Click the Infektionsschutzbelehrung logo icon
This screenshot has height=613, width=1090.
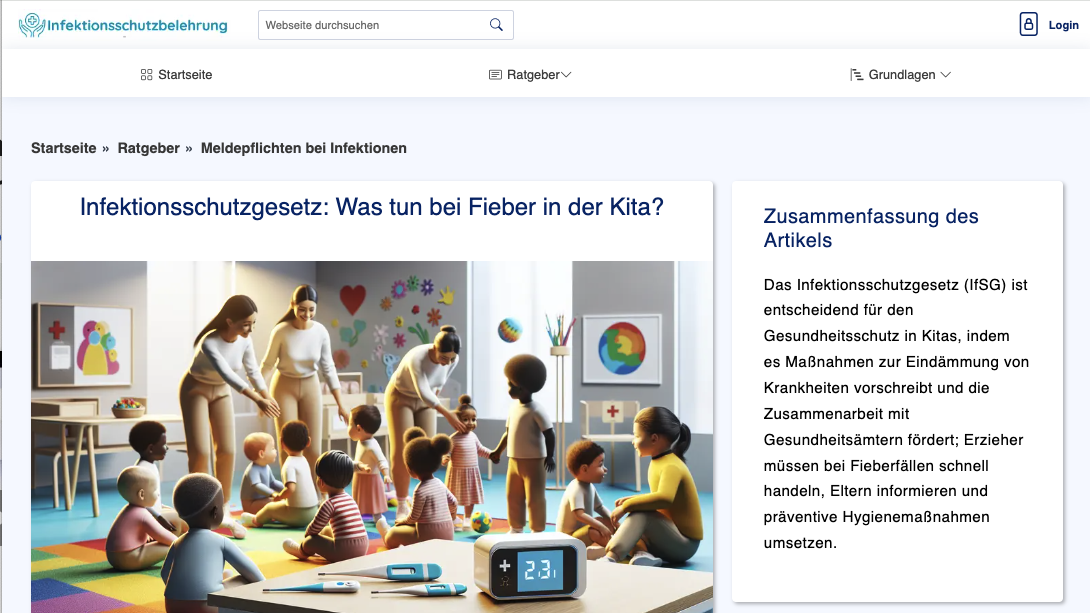(29, 23)
